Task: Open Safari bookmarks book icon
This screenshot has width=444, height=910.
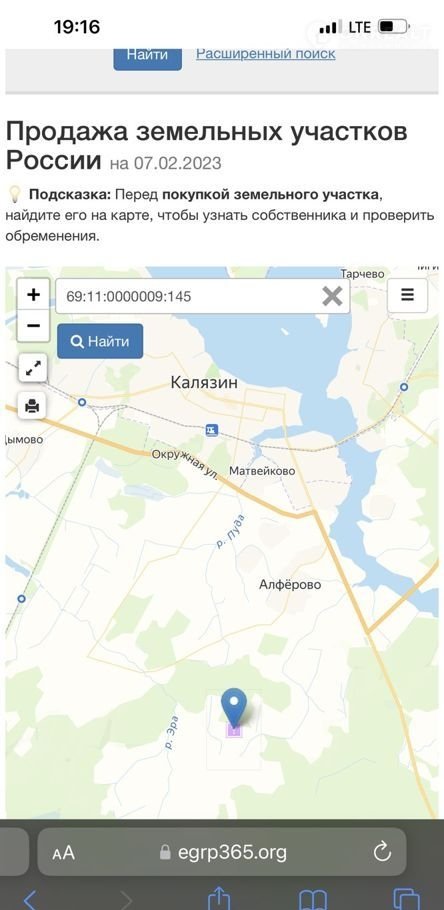Action: point(313,900)
